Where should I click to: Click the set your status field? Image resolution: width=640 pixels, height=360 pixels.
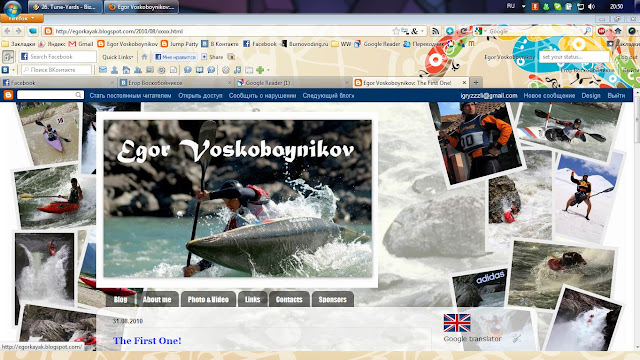pos(574,57)
